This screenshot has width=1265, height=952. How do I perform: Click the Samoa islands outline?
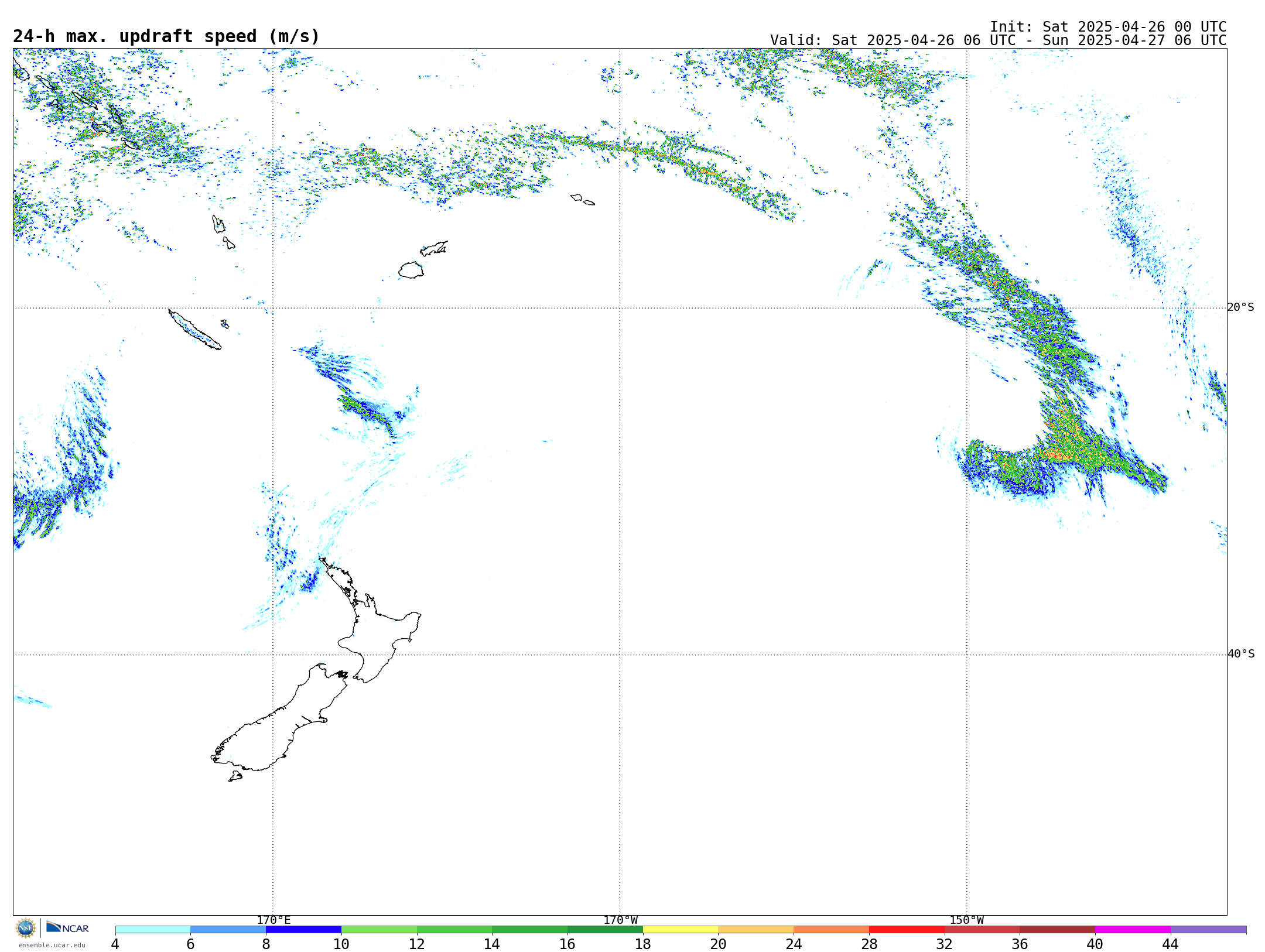tap(582, 200)
